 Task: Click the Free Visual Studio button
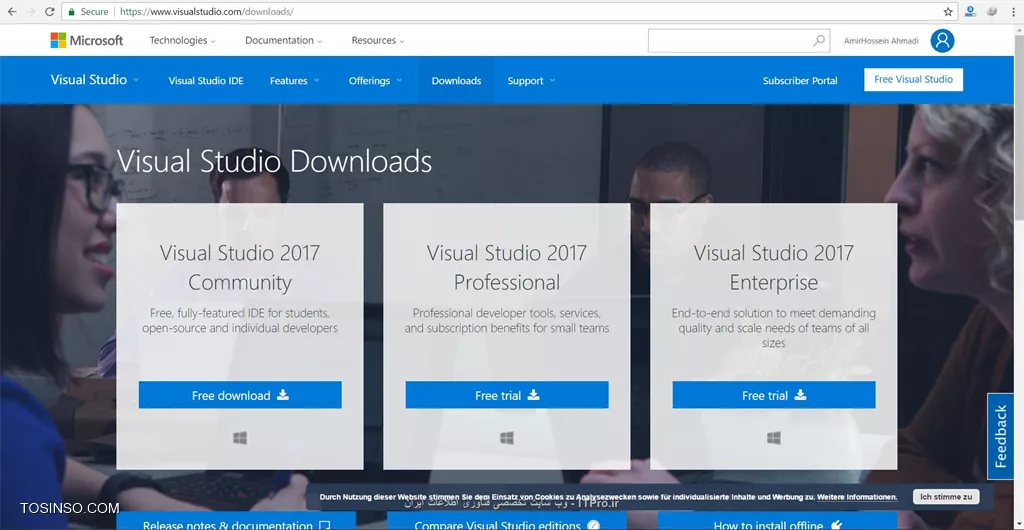point(913,80)
